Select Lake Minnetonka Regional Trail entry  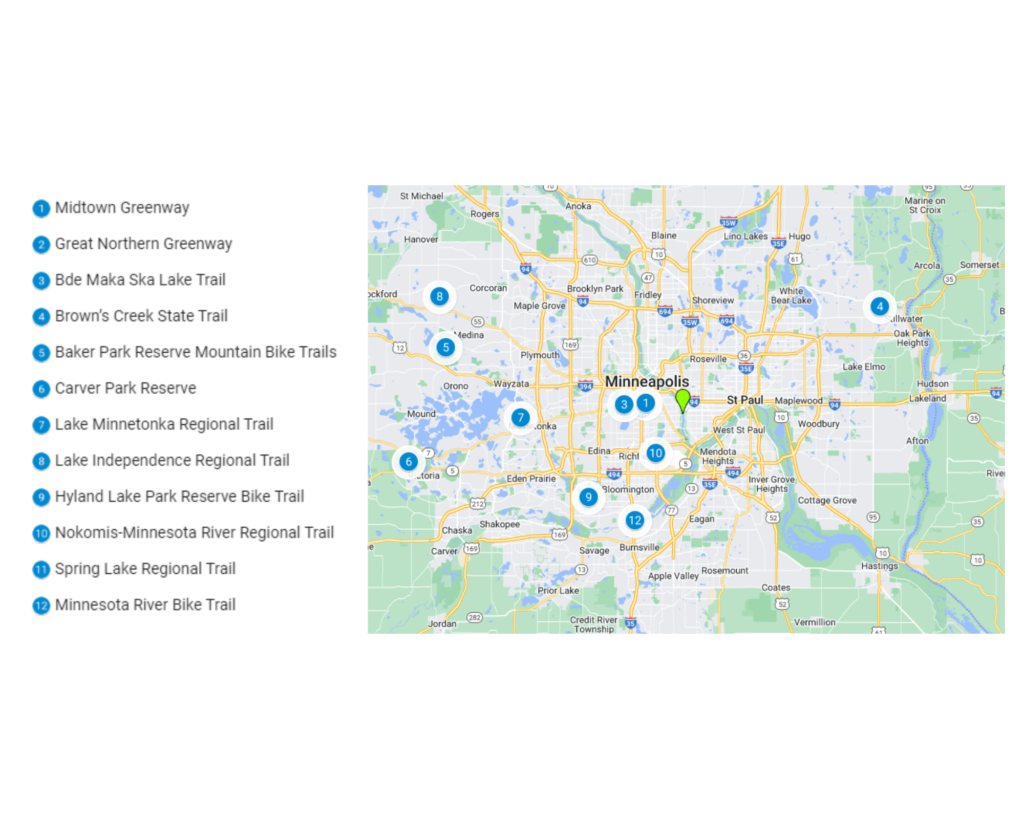tap(164, 425)
